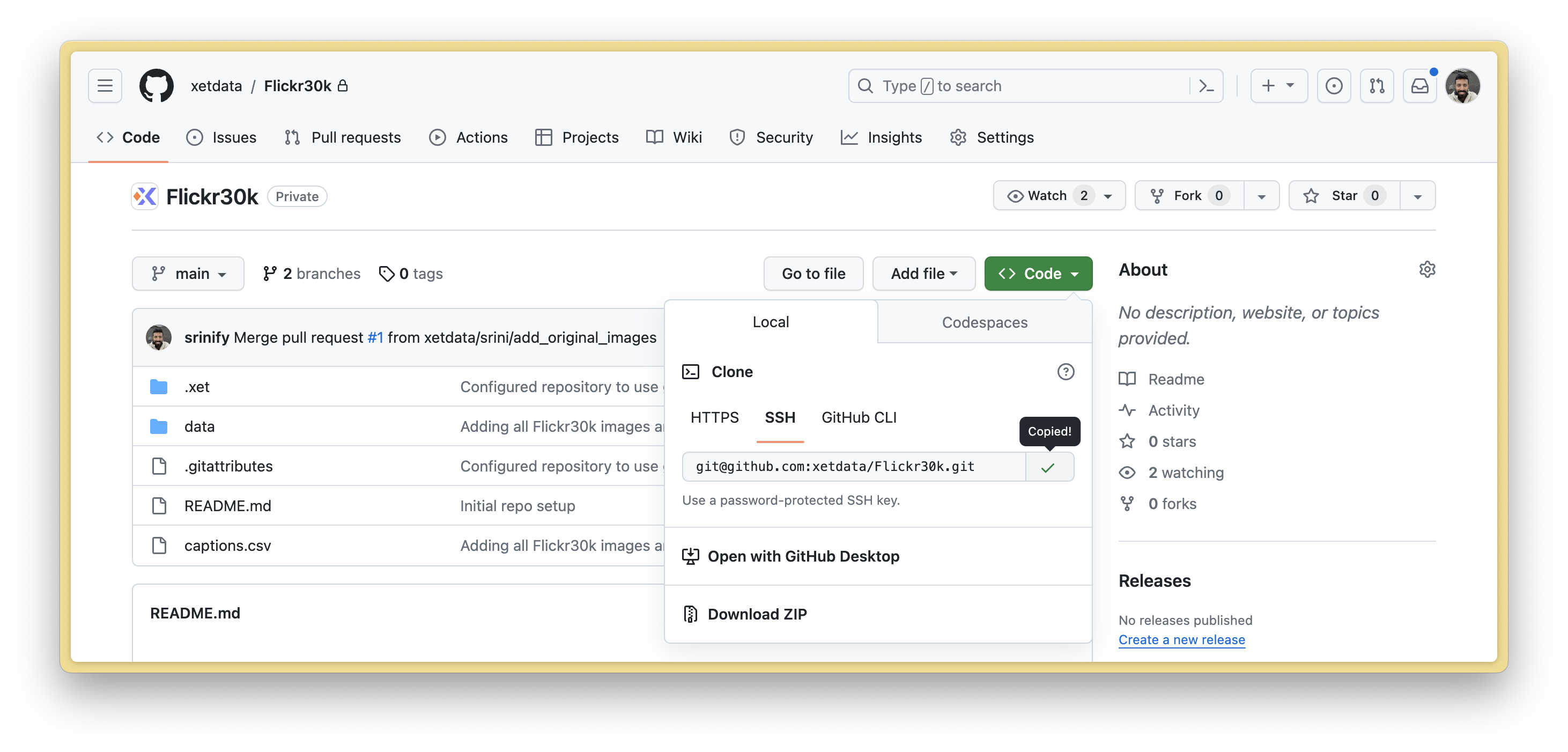Click the GitHub Octocat logo
1568x752 pixels.
click(157, 86)
